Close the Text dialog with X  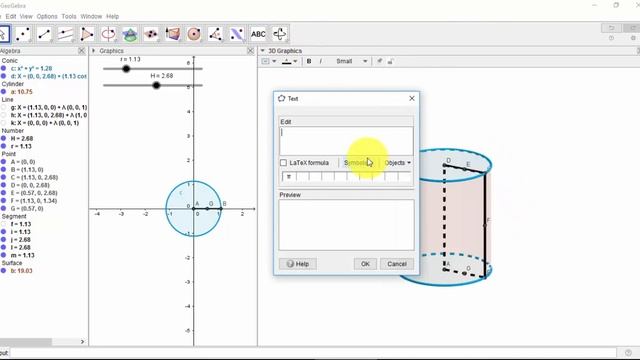pyautogui.click(x=412, y=98)
